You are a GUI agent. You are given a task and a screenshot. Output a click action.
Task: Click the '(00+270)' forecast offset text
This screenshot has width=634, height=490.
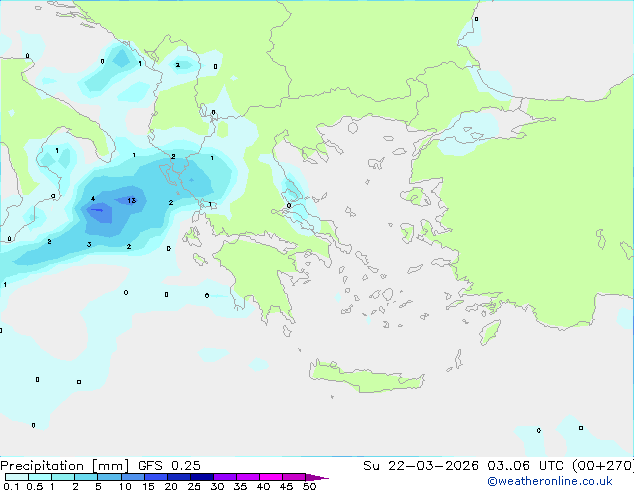click(603, 466)
